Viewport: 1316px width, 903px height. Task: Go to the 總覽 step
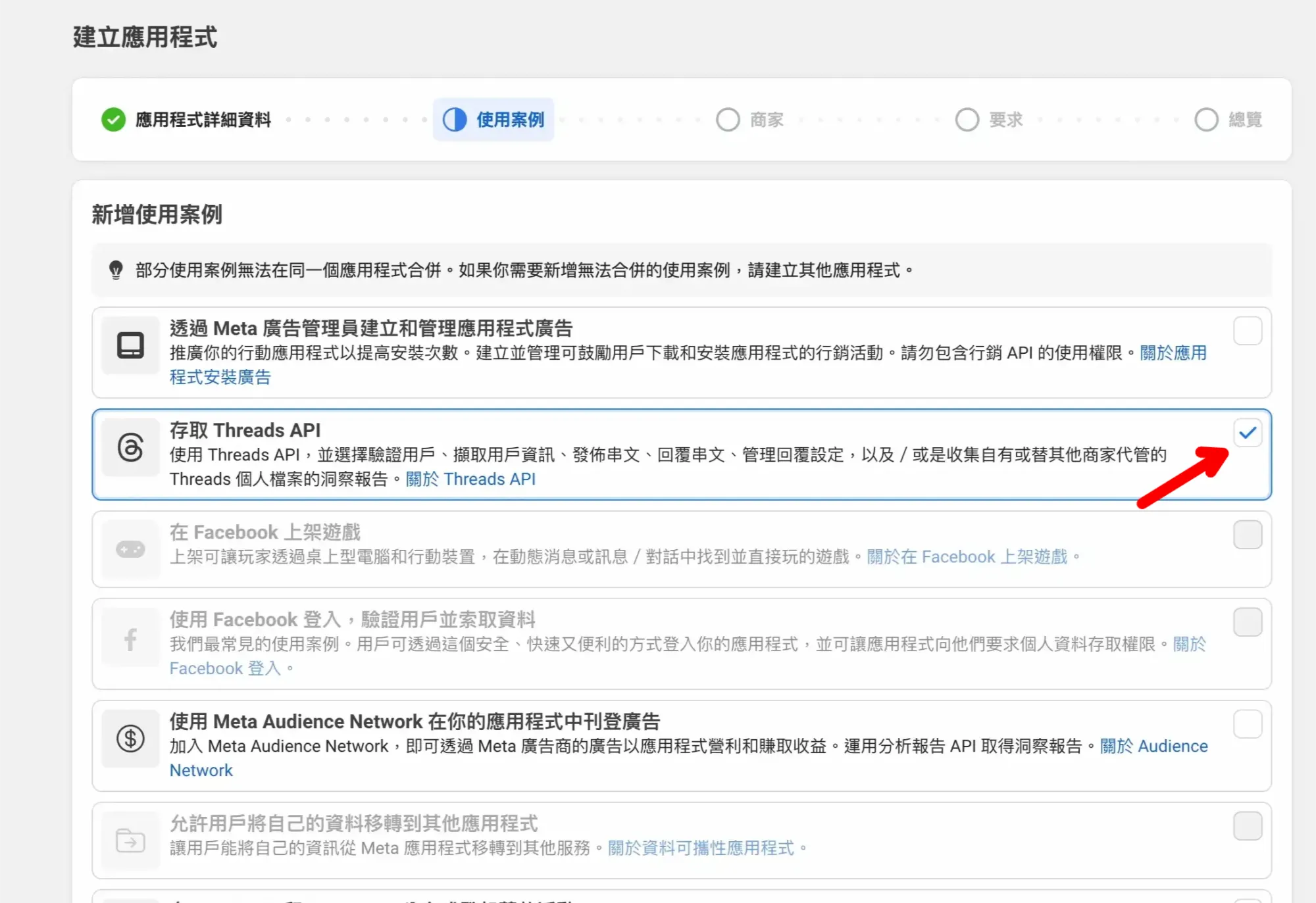click(1228, 120)
